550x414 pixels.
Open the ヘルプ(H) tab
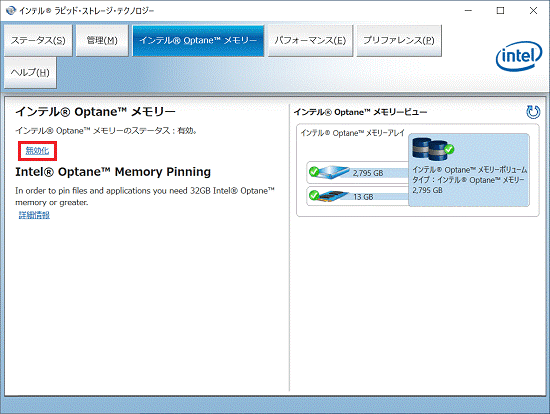[30, 73]
